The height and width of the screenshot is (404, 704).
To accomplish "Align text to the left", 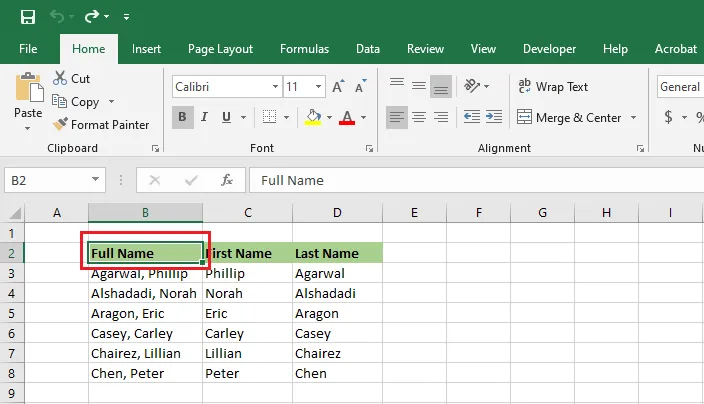I will [x=397, y=117].
